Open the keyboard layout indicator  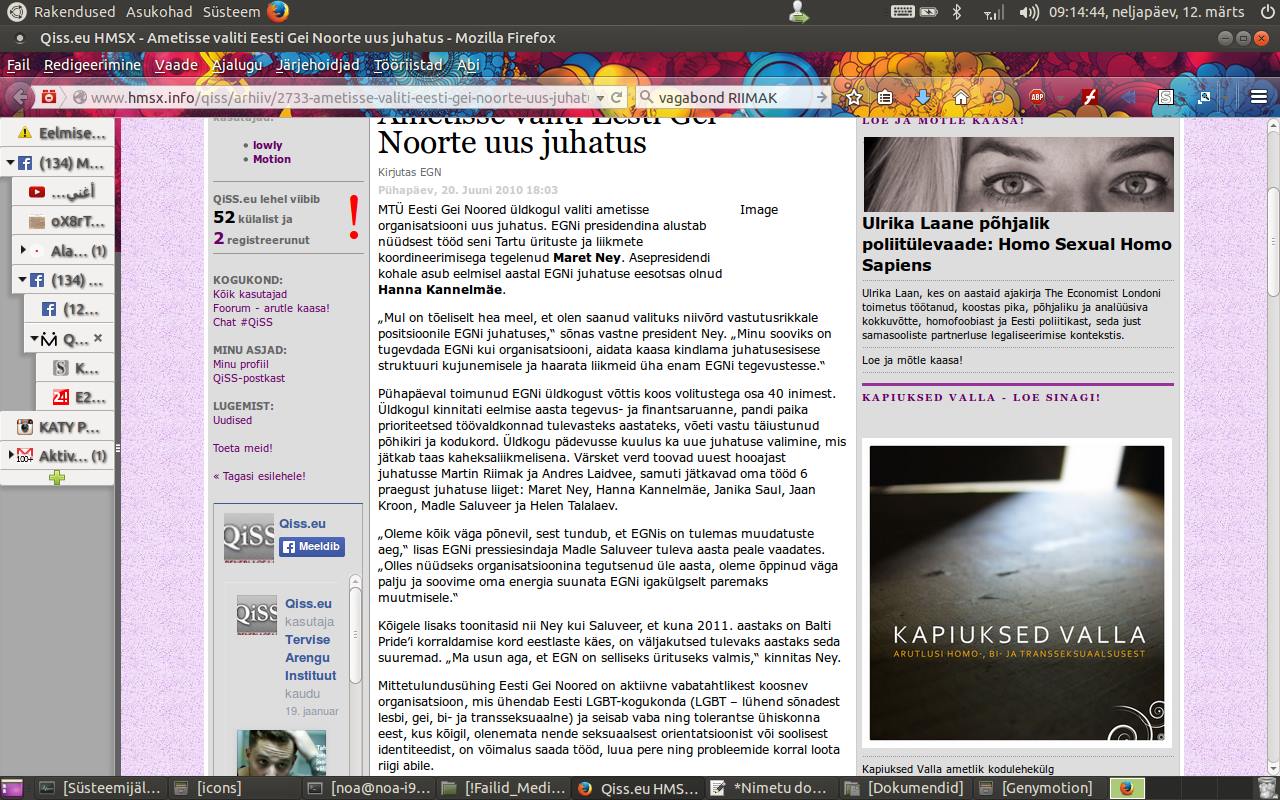coord(902,12)
